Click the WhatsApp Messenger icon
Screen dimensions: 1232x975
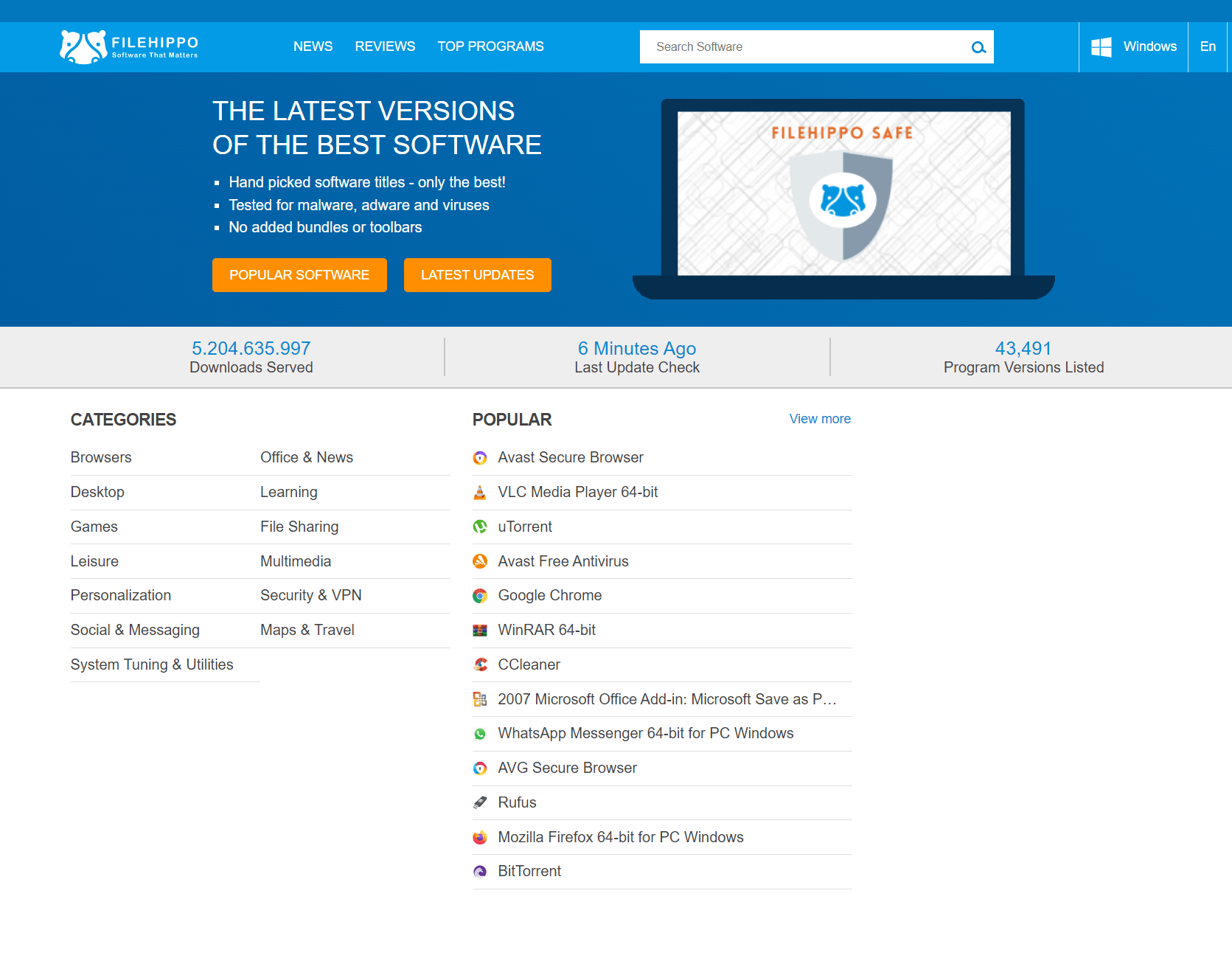click(x=480, y=734)
